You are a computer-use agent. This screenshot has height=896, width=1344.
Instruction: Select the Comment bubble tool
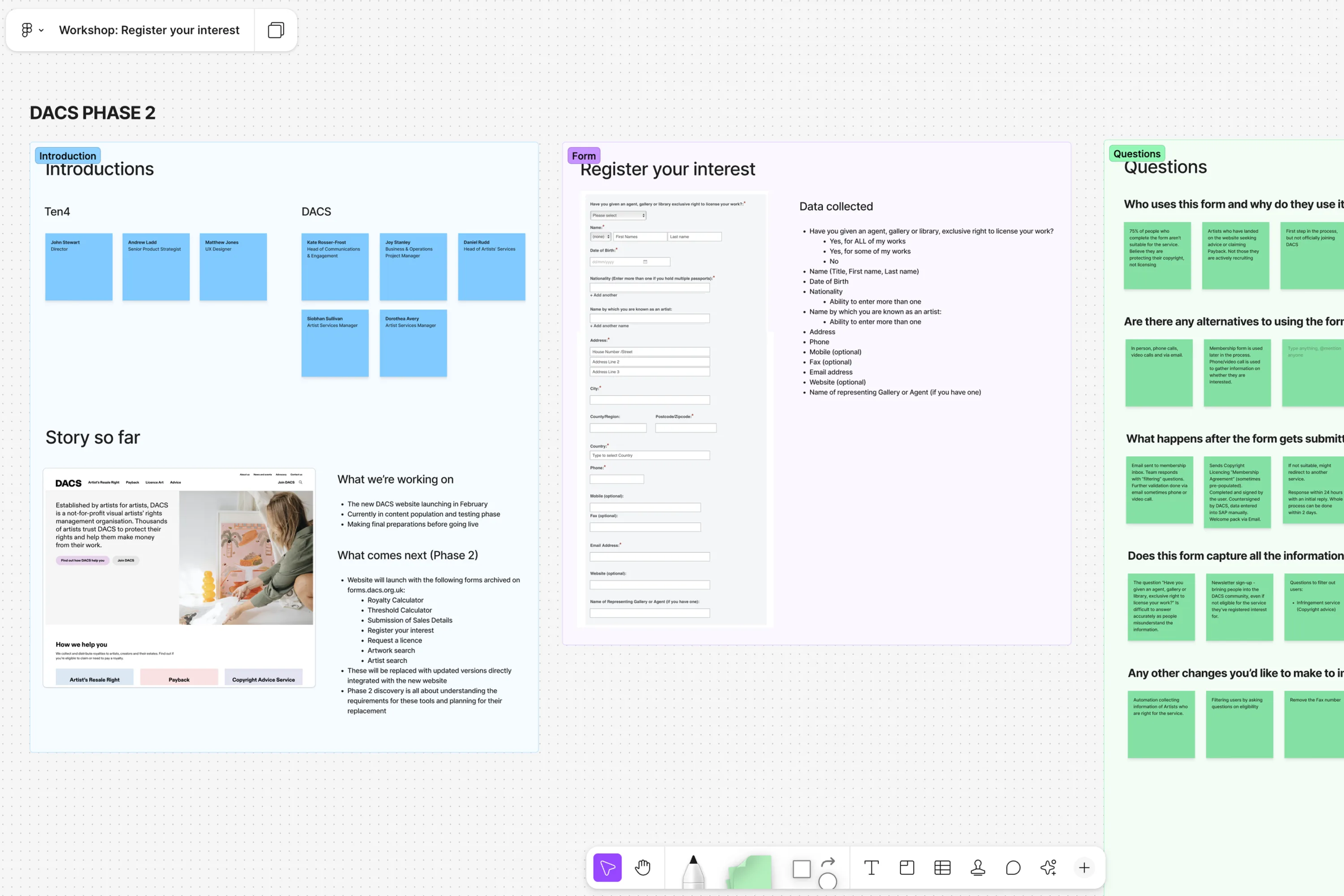click(x=1013, y=867)
